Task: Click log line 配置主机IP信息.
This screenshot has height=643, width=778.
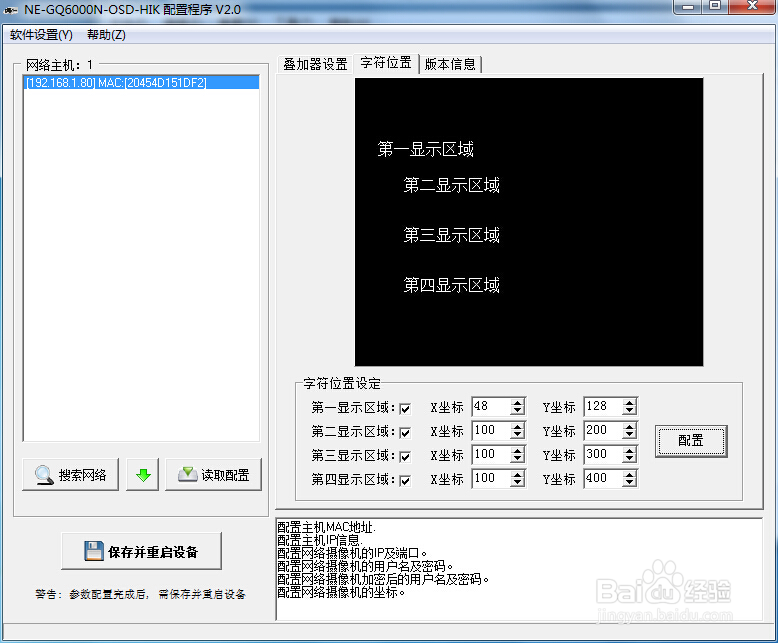Action: 320,540
